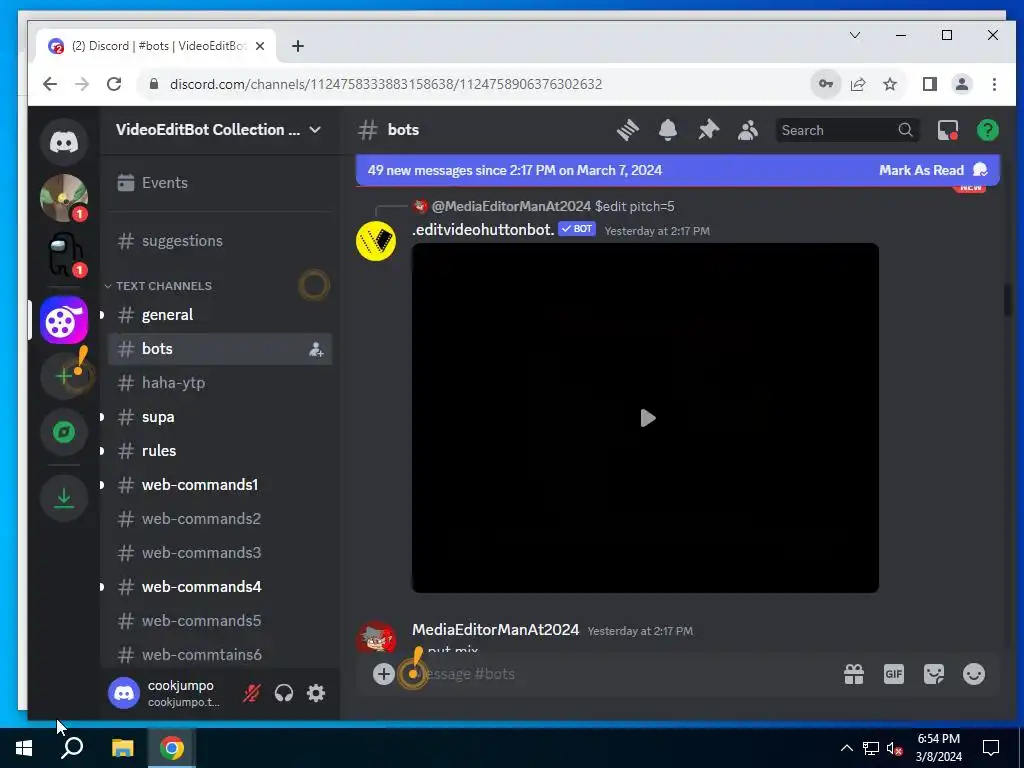Click Mark As Read button
The width and height of the screenshot is (1024, 768).
pyautogui.click(x=933, y=170)
